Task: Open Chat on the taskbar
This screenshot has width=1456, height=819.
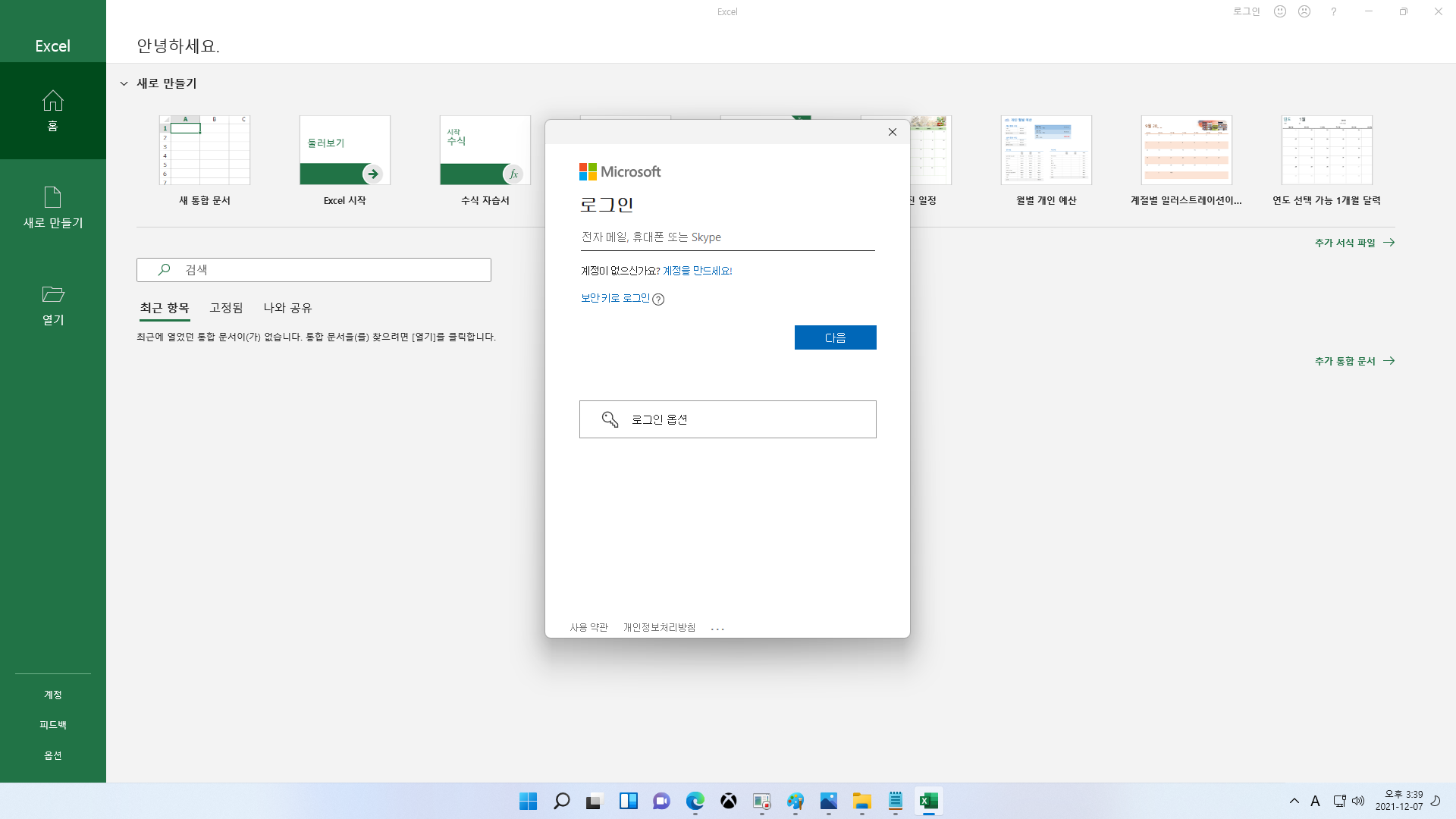Action: pos(662,801)
